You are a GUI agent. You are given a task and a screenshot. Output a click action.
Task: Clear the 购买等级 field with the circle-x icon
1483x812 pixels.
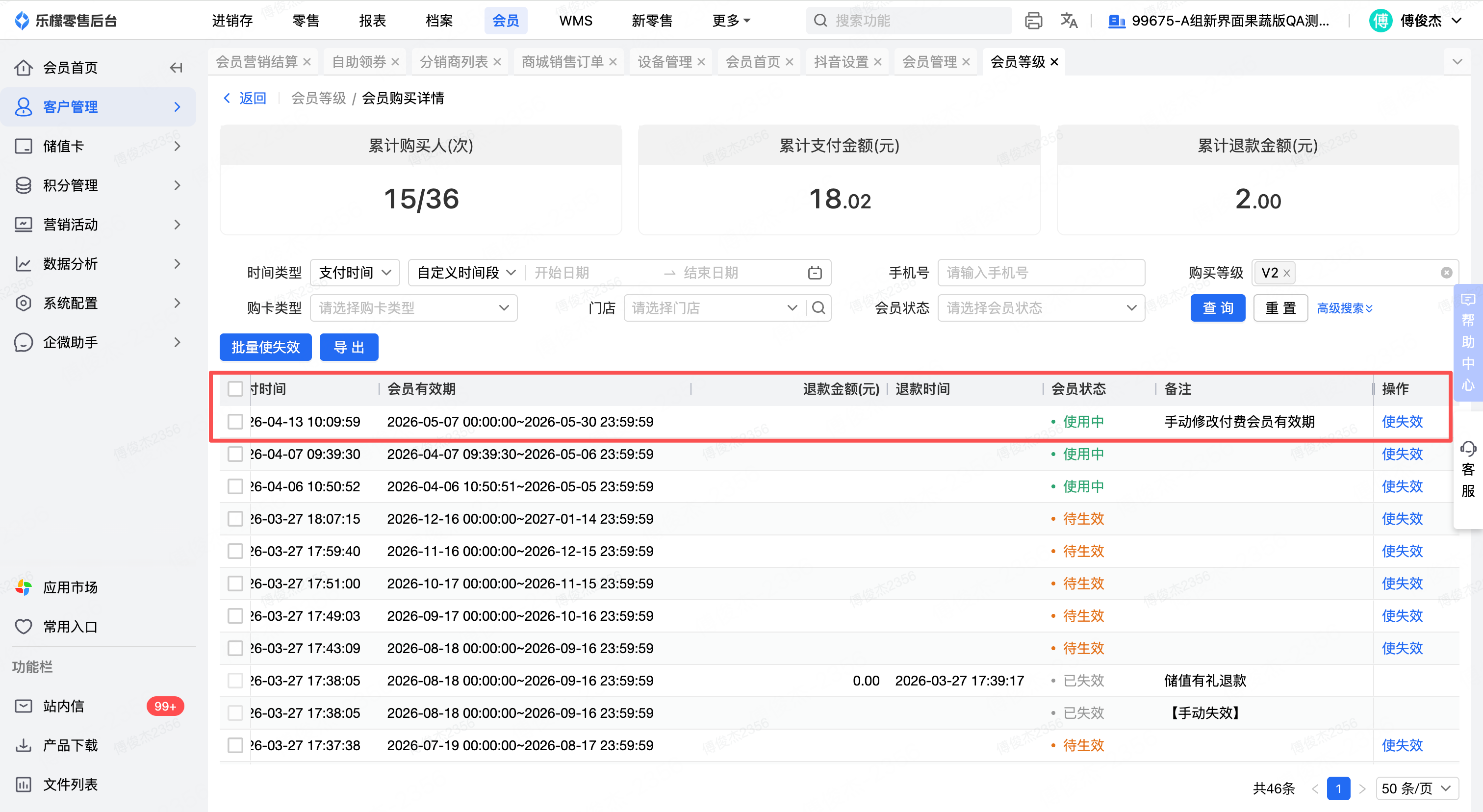[x=1446, y=273]
